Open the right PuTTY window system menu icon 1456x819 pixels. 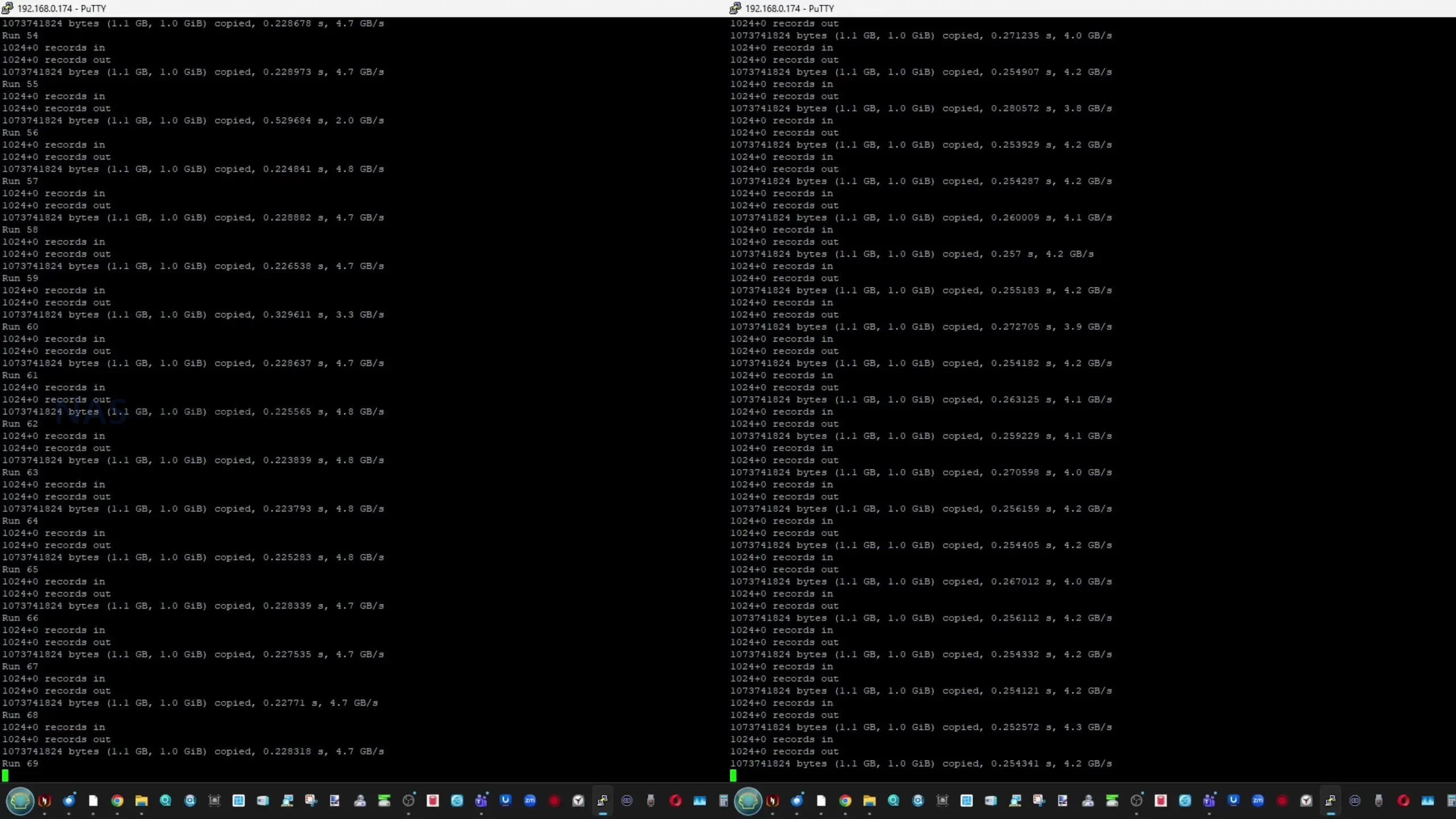pyautogui.click(x=735, y=8)
